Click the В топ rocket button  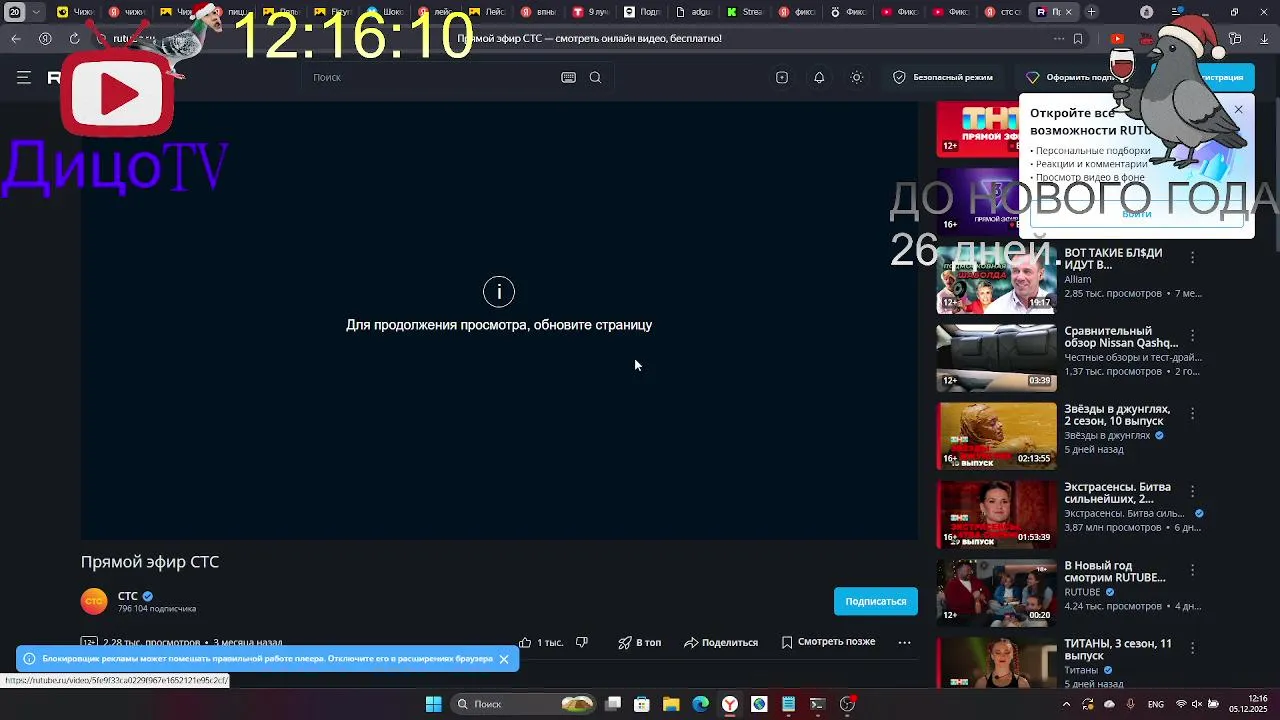[640, 642]
